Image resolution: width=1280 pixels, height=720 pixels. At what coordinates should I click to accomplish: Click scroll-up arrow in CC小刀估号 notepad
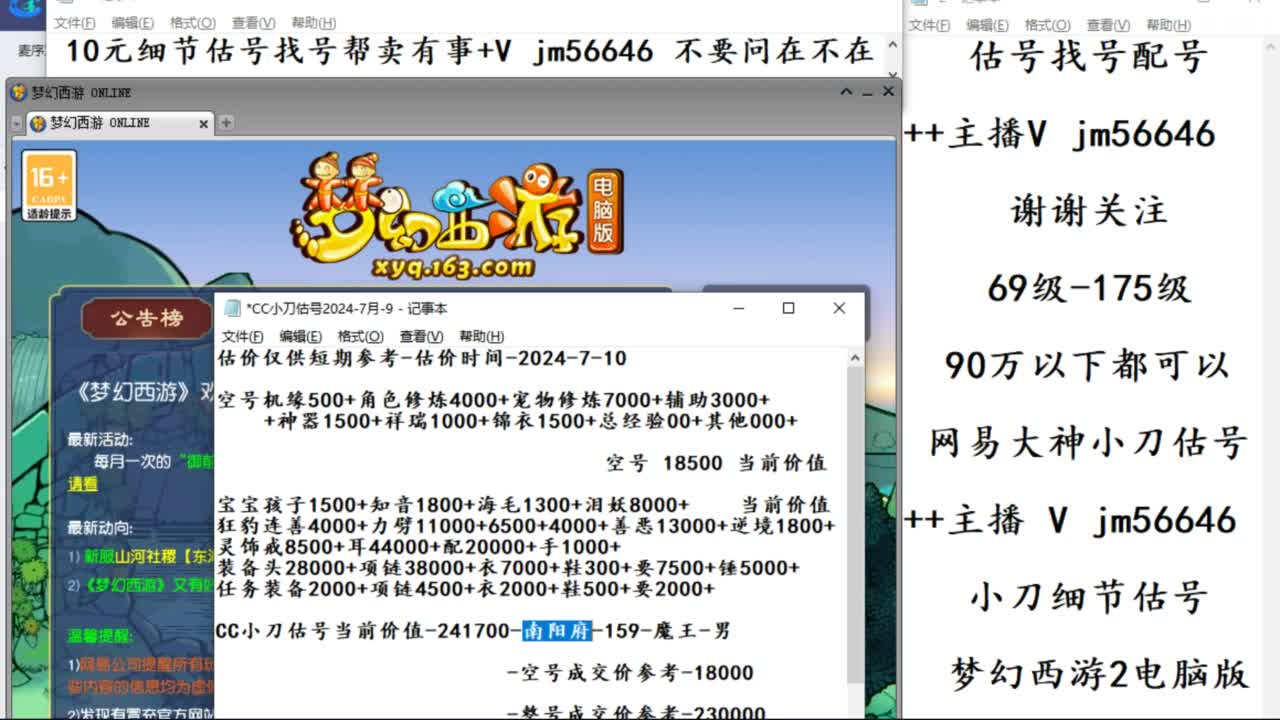point(855,357)
